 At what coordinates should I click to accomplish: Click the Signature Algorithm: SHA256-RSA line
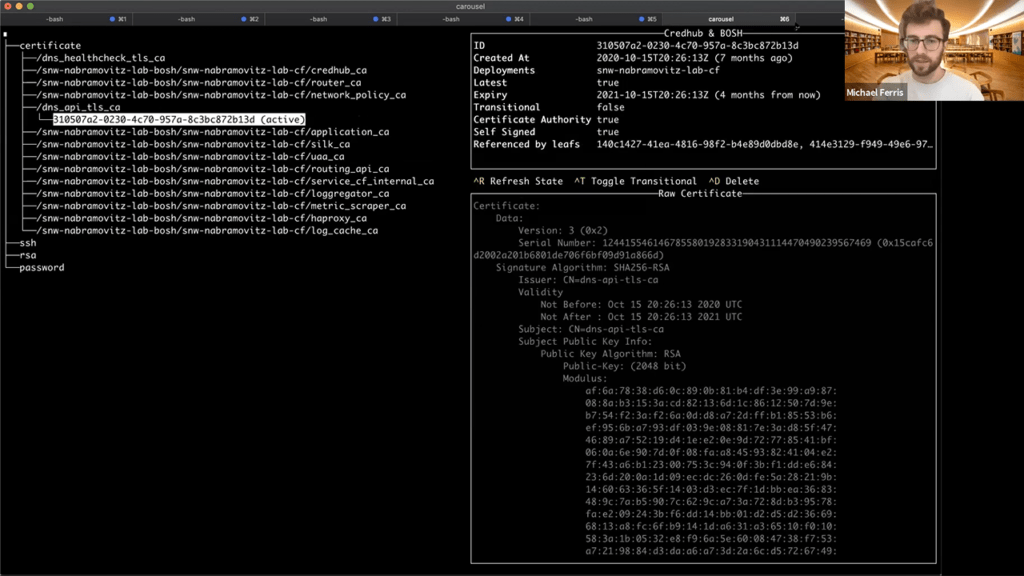tap(583, 268)
